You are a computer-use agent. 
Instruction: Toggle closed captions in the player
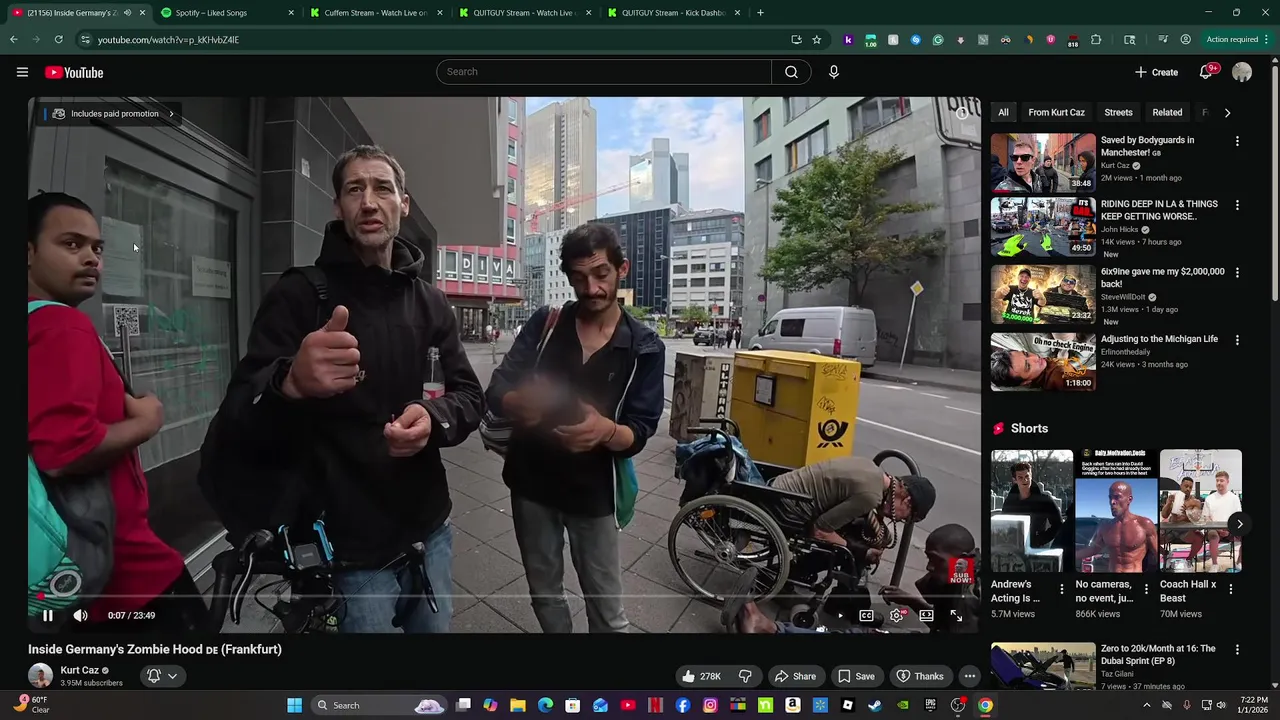(867, 616)
